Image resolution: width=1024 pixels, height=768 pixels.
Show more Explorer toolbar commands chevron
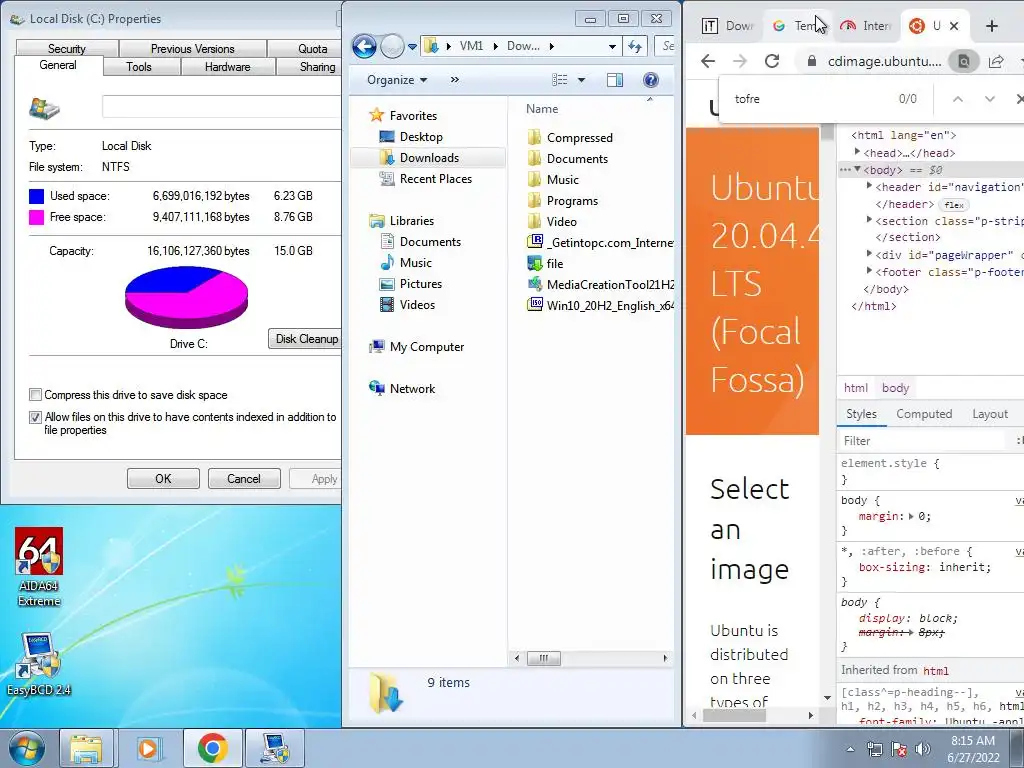(455, 80)
